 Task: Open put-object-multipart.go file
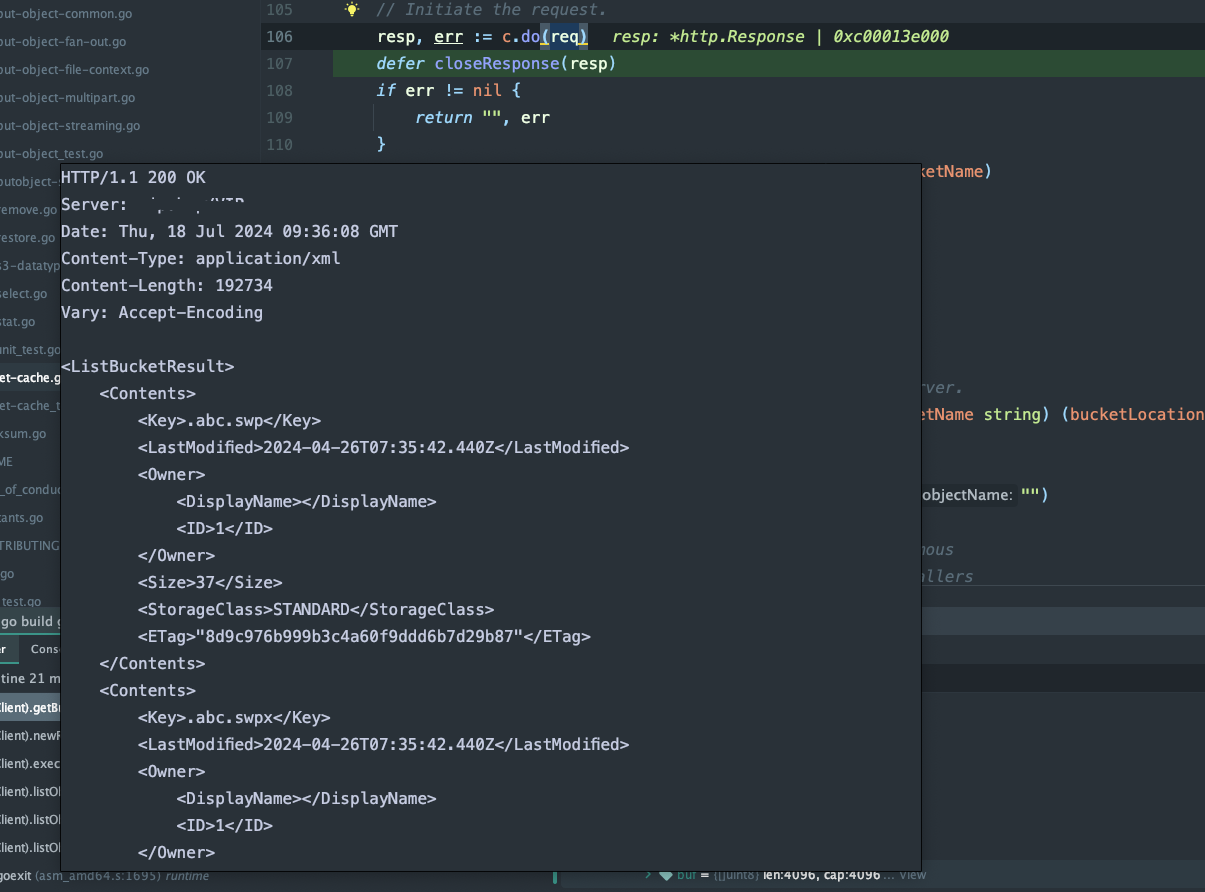click(67, 98)
